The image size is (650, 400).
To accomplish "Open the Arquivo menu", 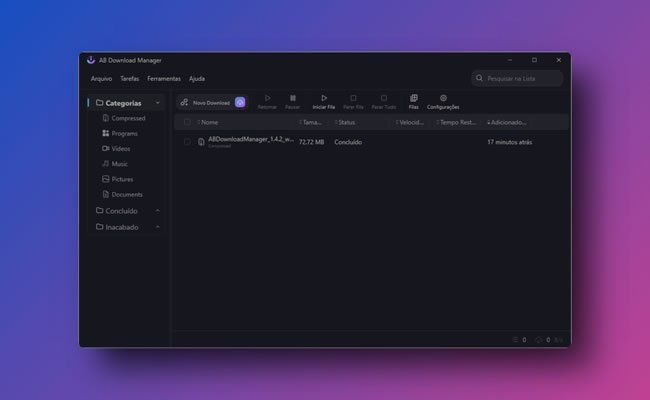I will [102, 79].
